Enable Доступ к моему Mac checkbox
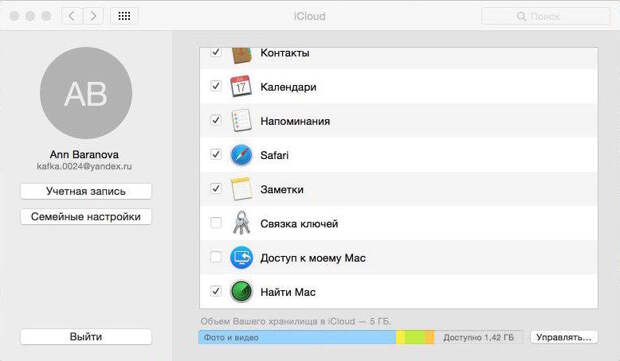Screen dimensions: 620x361 216,257
